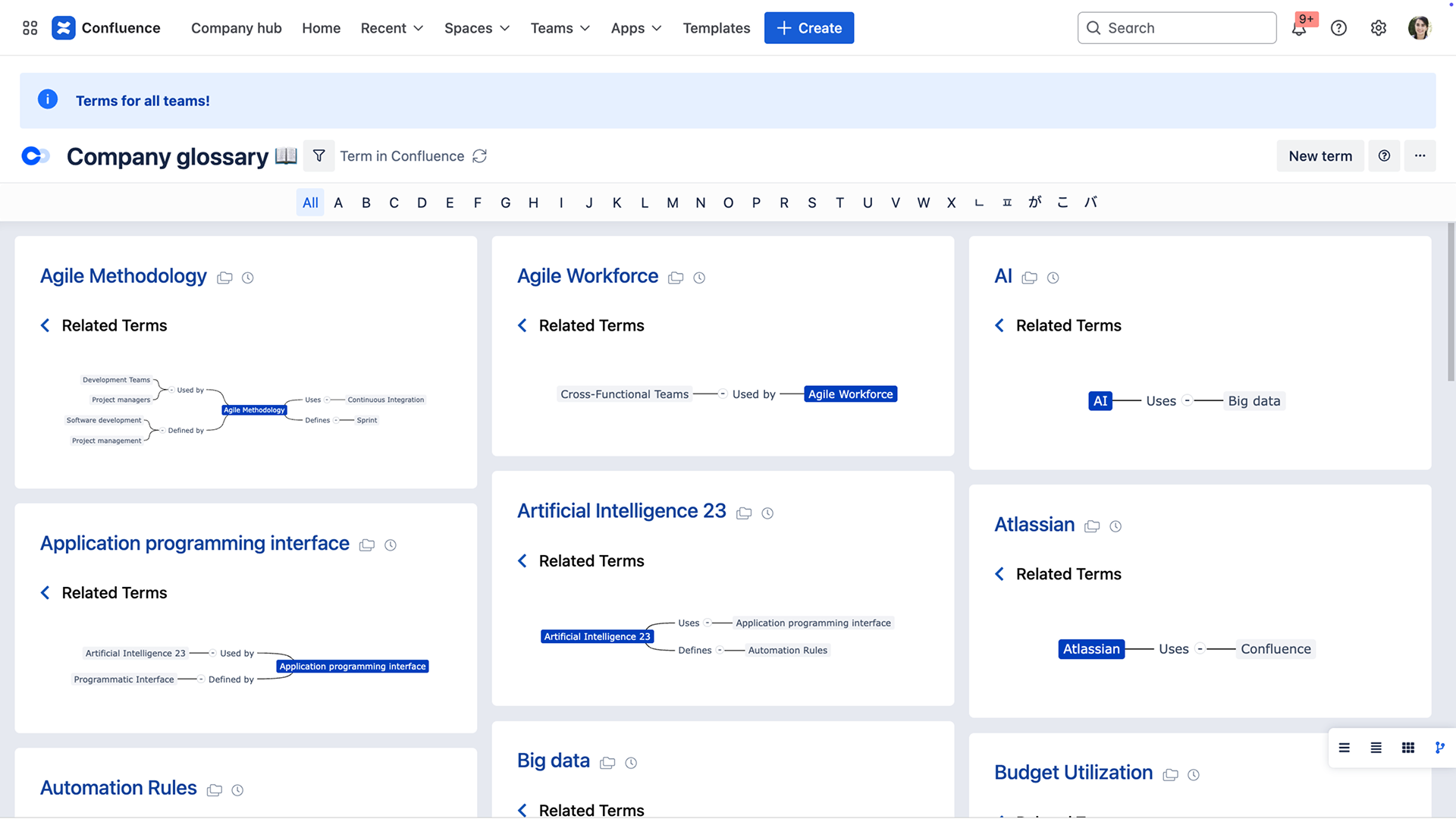This screenshot has height=819, width=1456.
Task: Switch to the relation graph view icon
Action: (x=1440, y=748)
